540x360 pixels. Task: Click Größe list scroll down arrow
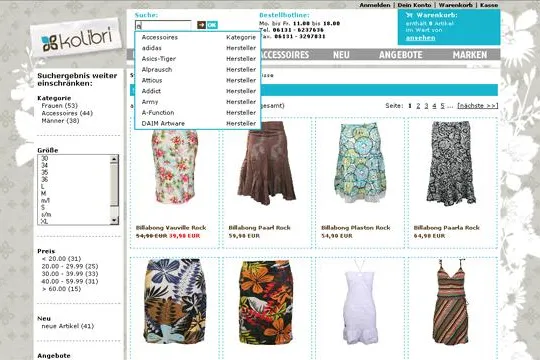click(114, 220)
